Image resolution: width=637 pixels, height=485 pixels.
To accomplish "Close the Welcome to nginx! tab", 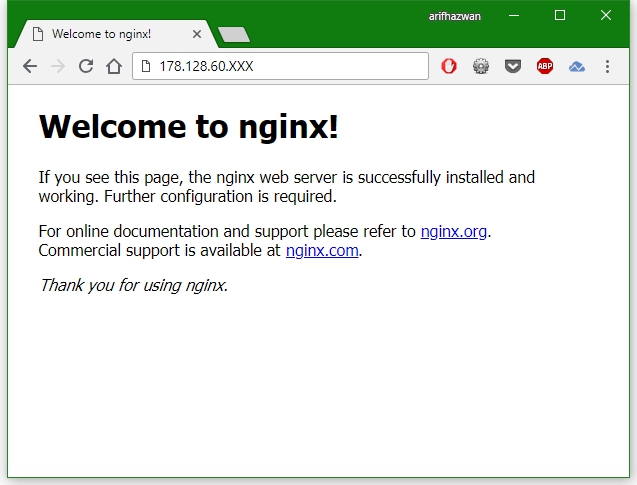I will tap(197, 34).
